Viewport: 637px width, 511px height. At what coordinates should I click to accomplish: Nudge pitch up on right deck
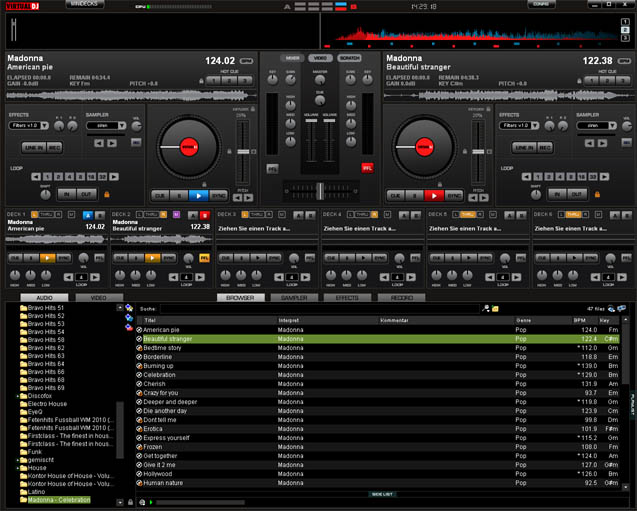pyautogui.click(x=484, y=198)
